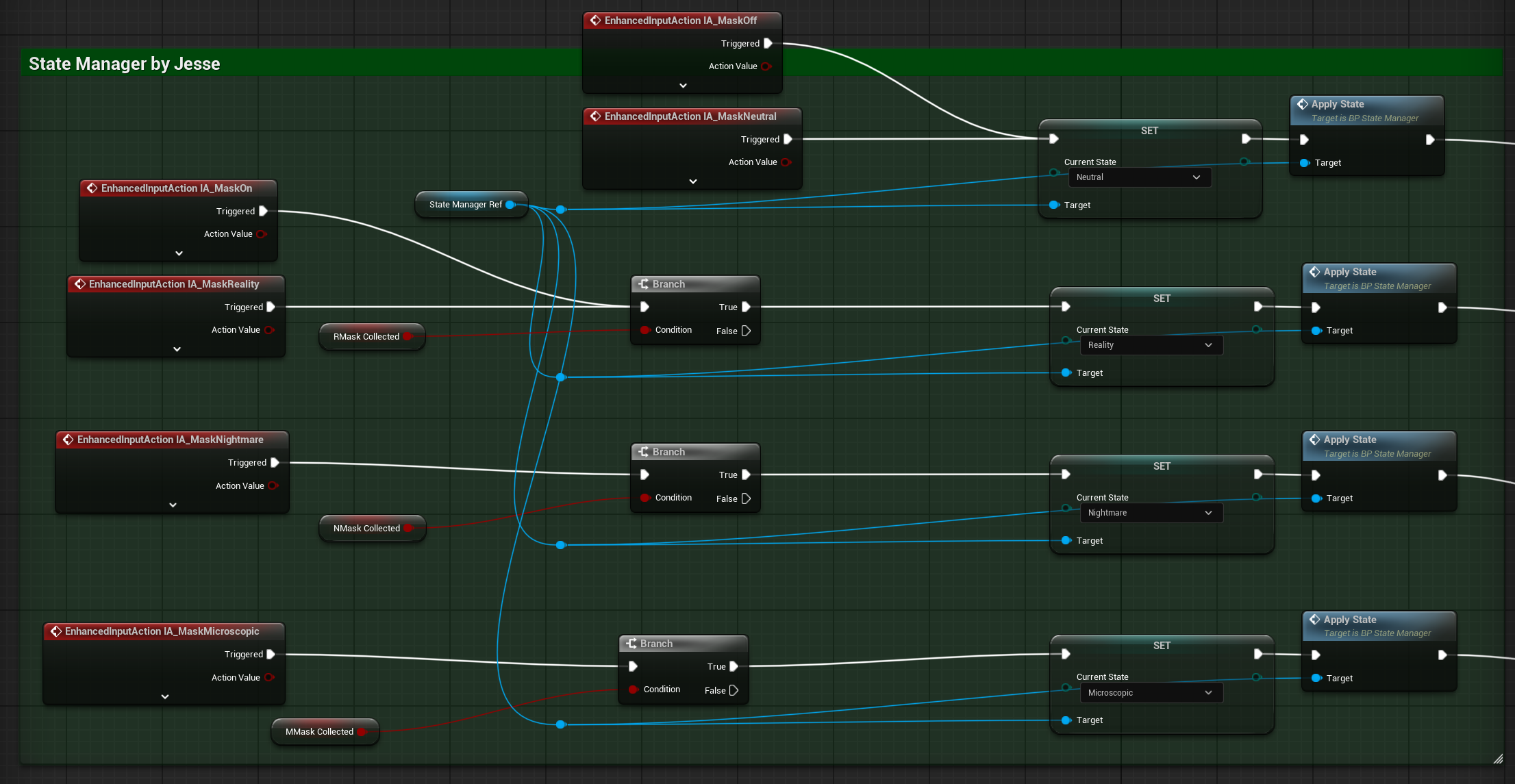Expand the chevron on the IA_MaskOff node
1515x784 pixels.
pos(682,85)
